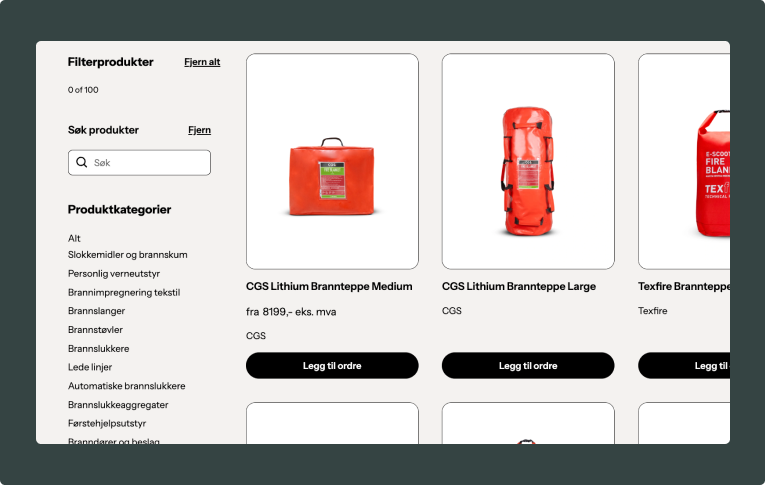
Task: Open CGS Lithium Brannteppe Large product image
Action: [528, 162]
